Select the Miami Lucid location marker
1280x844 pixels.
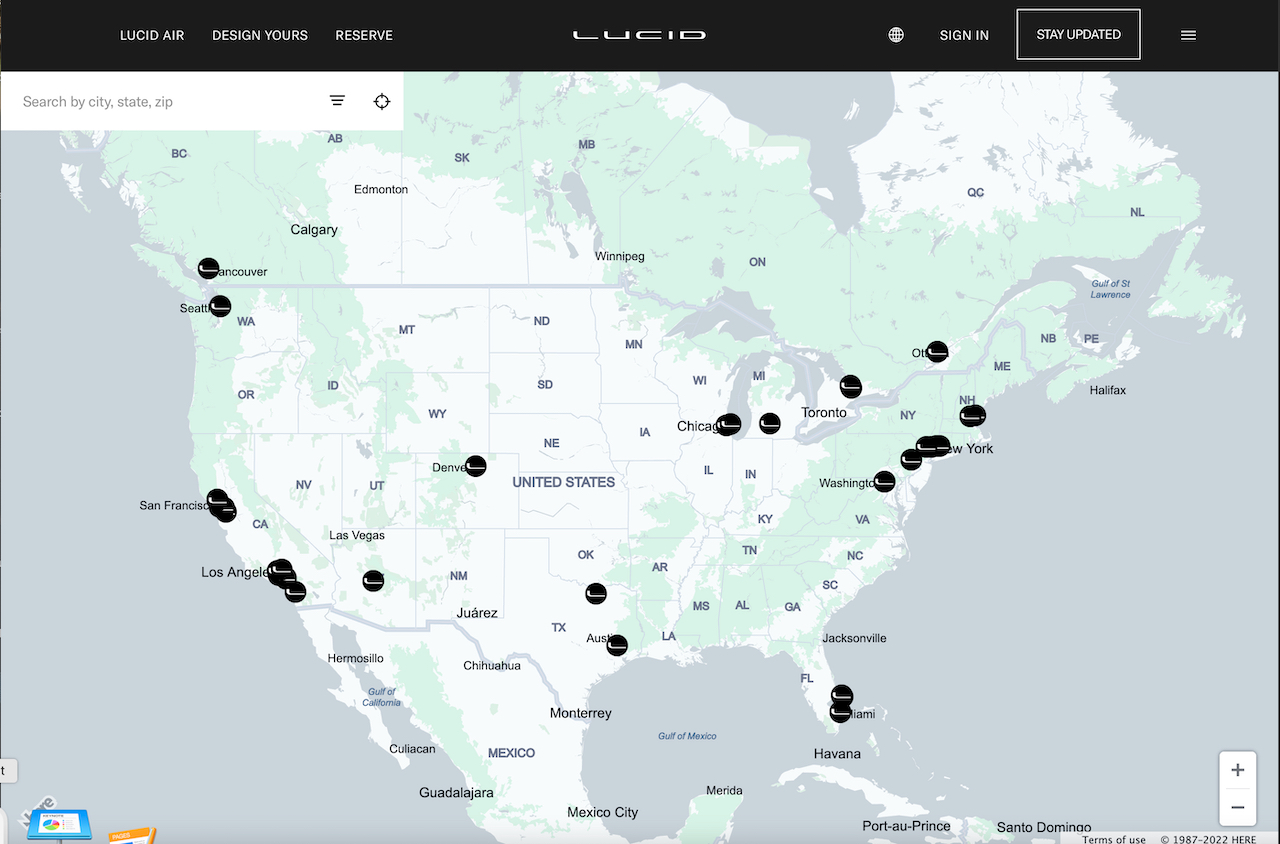[x=840, y=712]
